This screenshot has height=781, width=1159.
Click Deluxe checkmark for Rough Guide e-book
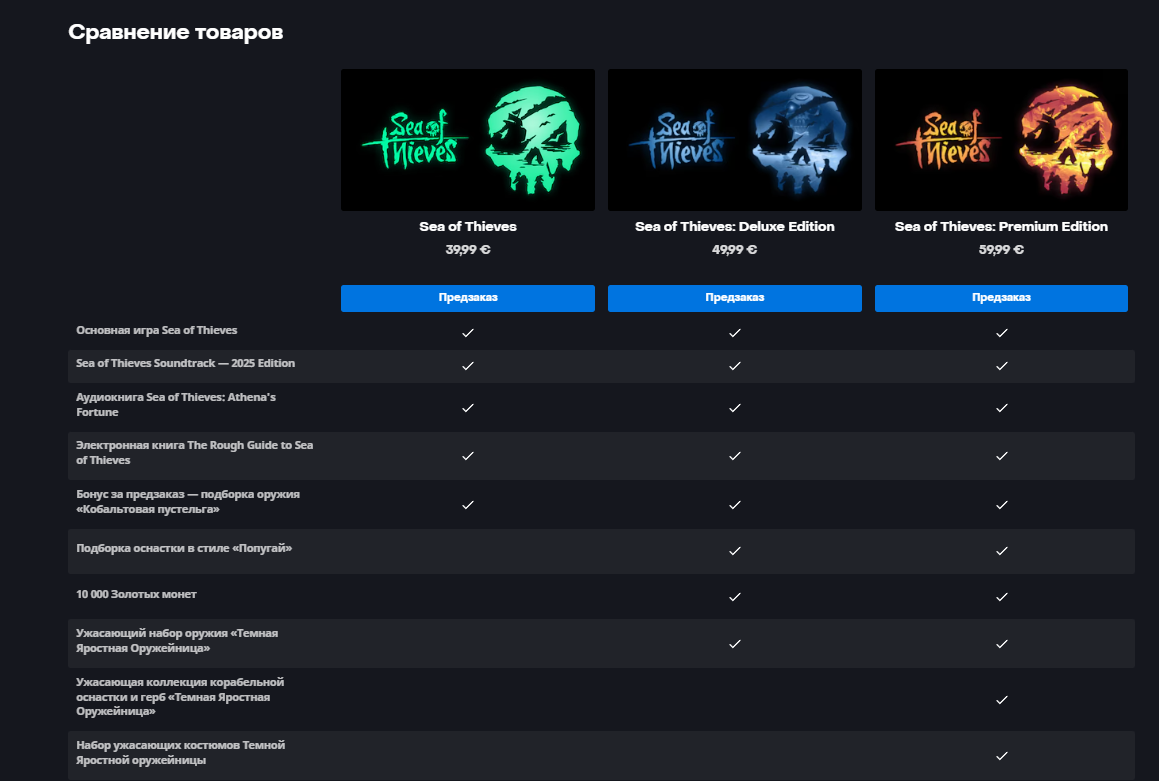[735, 456]
